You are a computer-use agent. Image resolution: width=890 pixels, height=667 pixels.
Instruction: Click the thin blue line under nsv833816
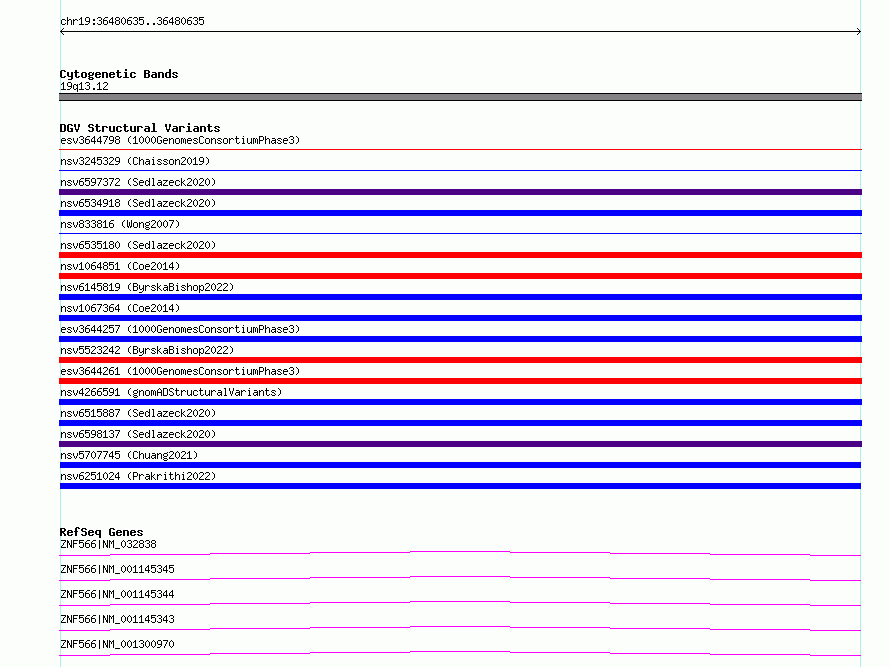[460, 233]
